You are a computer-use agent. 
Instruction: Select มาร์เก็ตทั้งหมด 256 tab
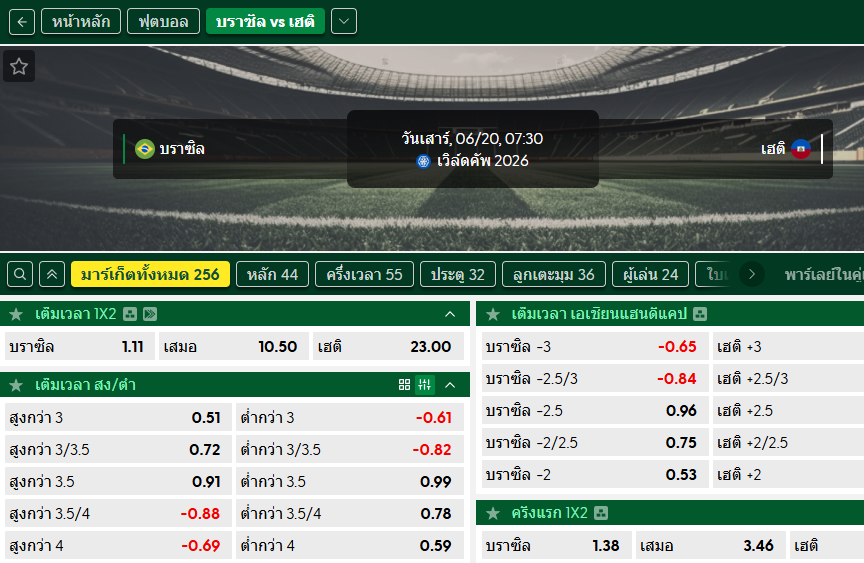[x=150, y=274]
